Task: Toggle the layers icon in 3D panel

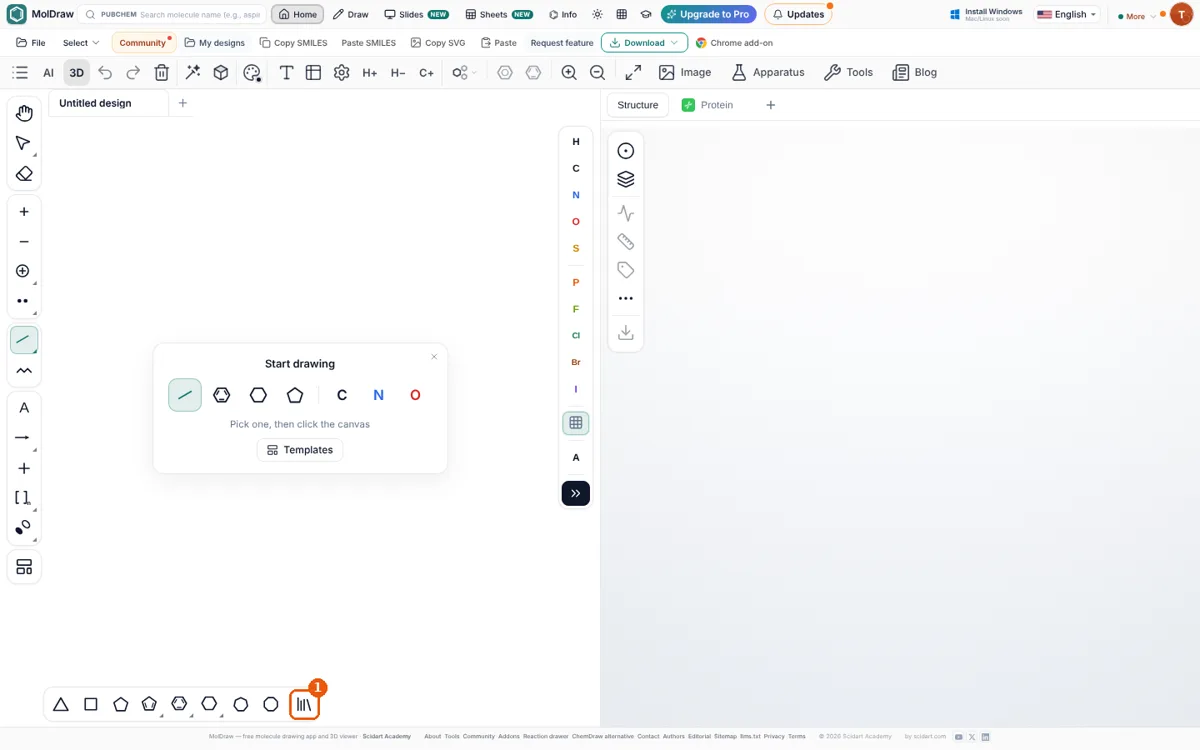Action: point(626,179)
